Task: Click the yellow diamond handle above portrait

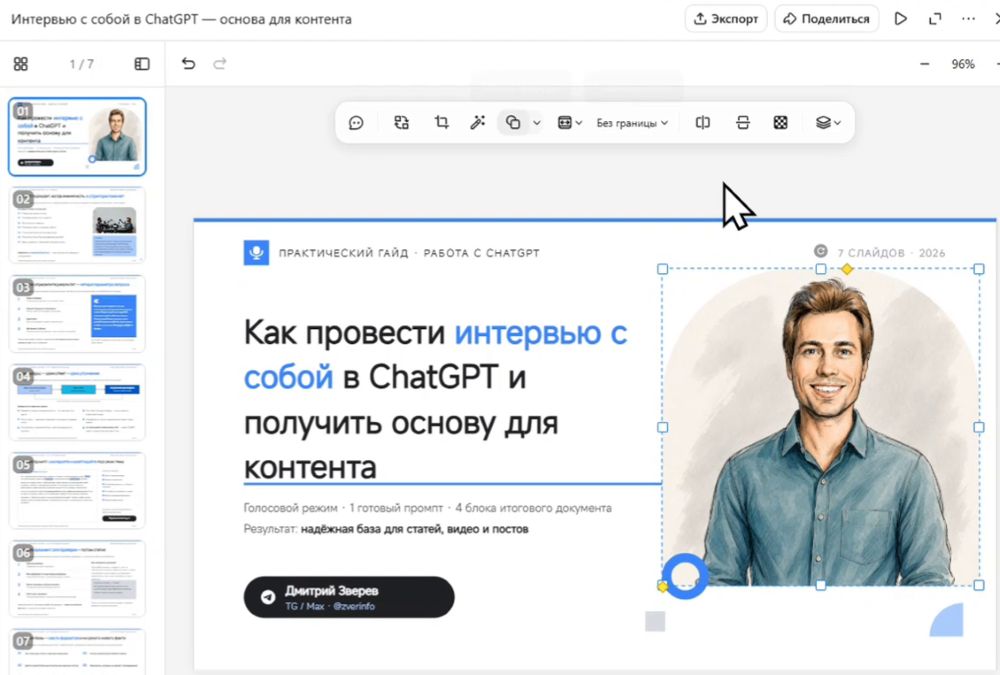Action: 847,269
